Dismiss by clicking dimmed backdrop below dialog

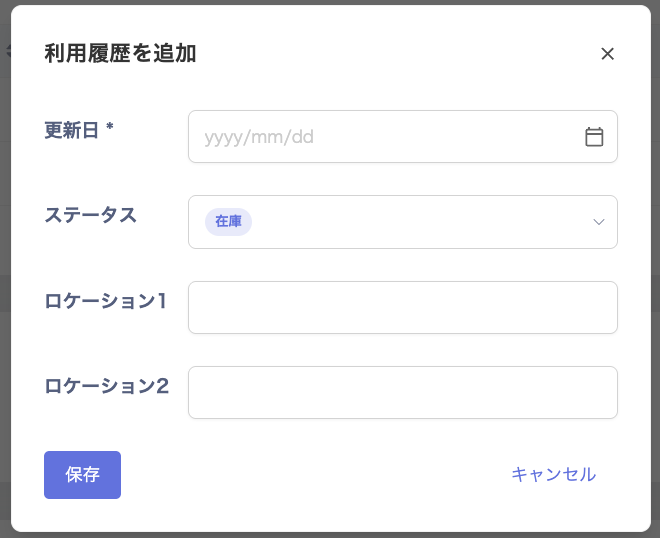point(330,534)
